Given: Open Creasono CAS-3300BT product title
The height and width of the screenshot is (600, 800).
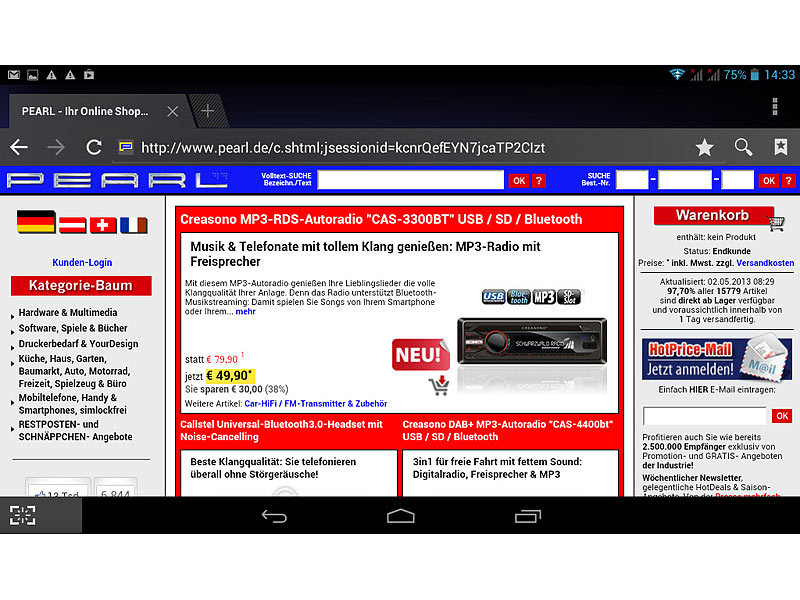Looking at the screenshot, I should (381, 219).
